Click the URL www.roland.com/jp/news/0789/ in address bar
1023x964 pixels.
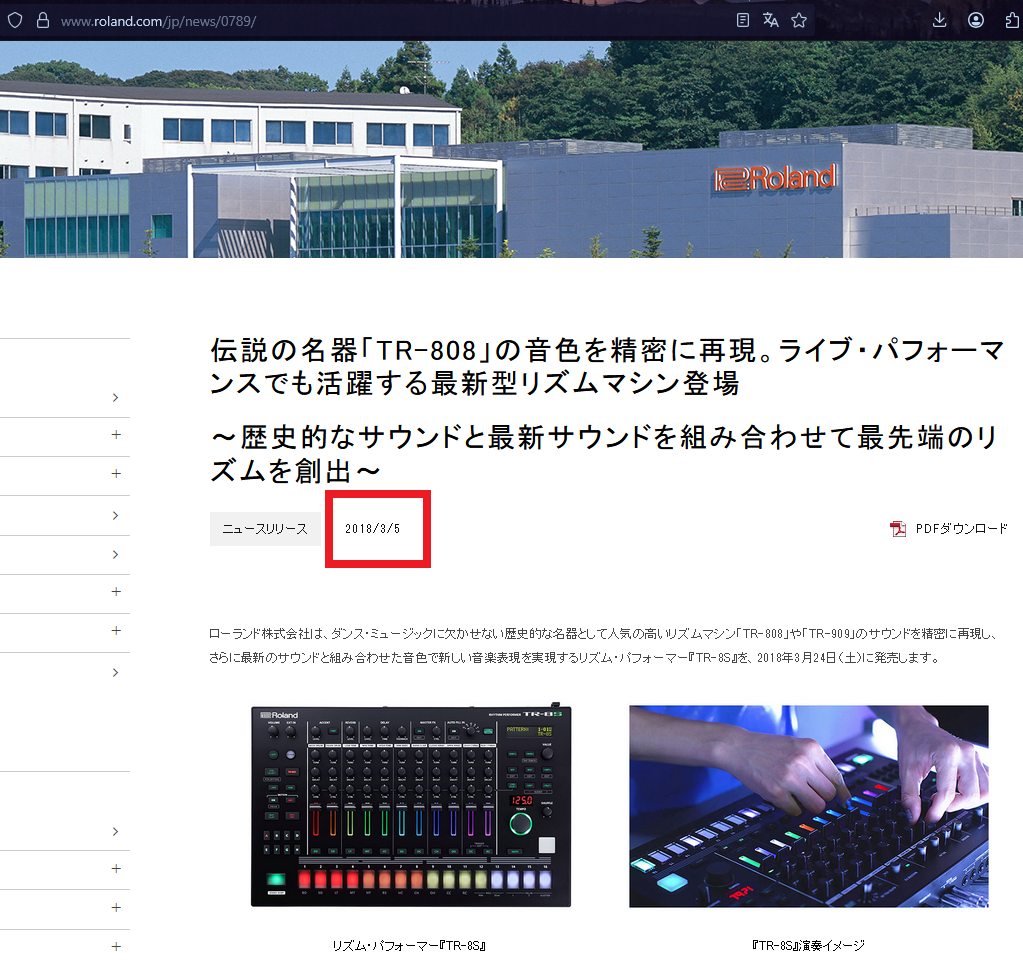158,22
